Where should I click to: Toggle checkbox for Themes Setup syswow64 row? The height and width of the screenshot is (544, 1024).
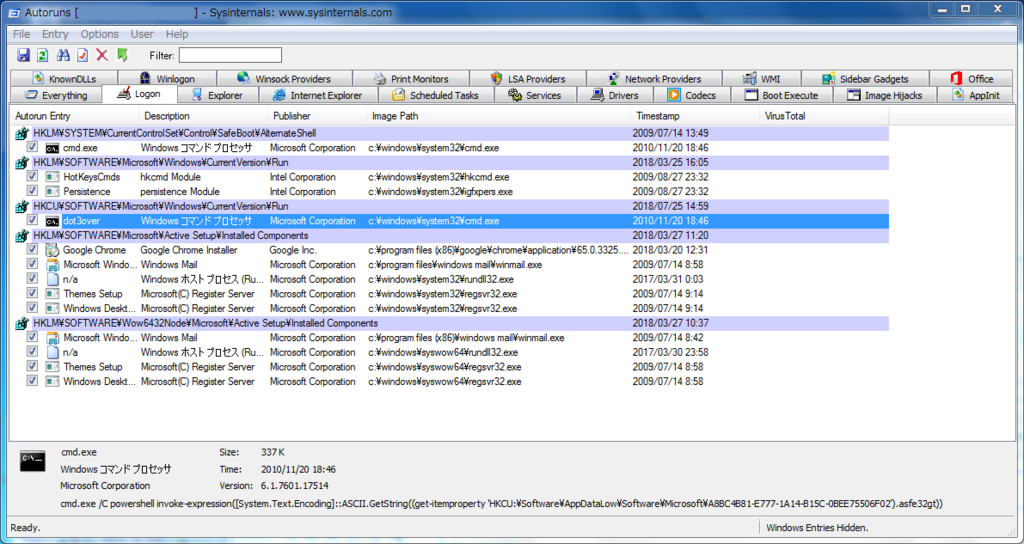pos(32,366)
